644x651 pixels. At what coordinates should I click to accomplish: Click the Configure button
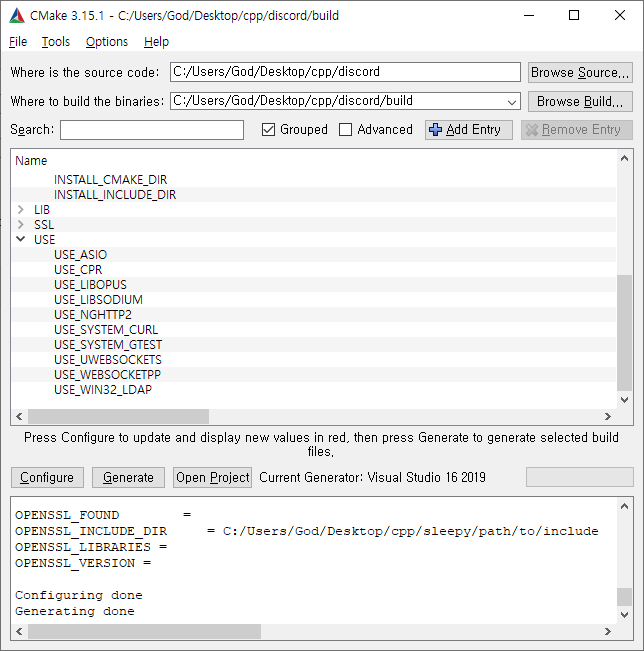click(47, 477)
